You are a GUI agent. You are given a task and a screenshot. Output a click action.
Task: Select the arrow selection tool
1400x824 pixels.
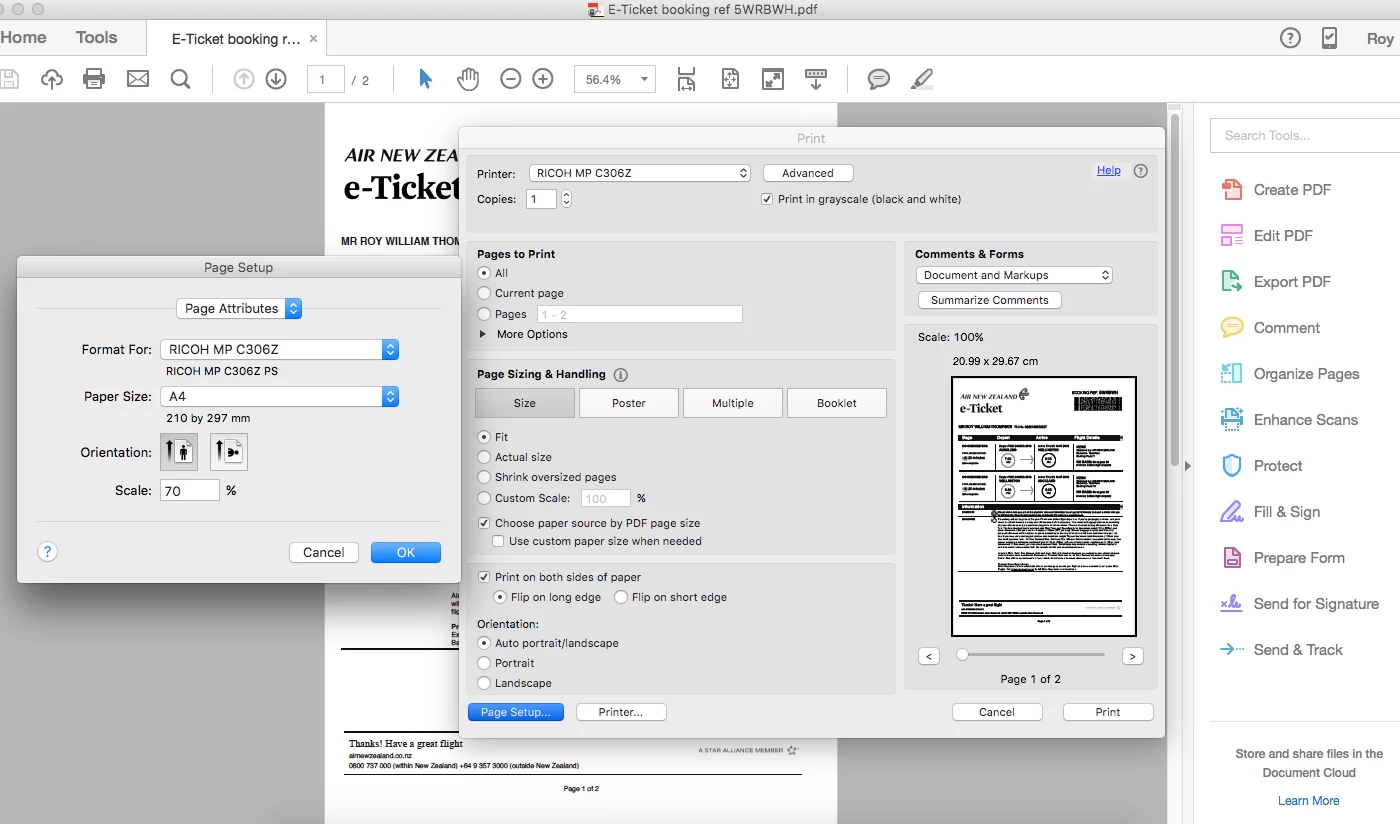click(426, 79)
